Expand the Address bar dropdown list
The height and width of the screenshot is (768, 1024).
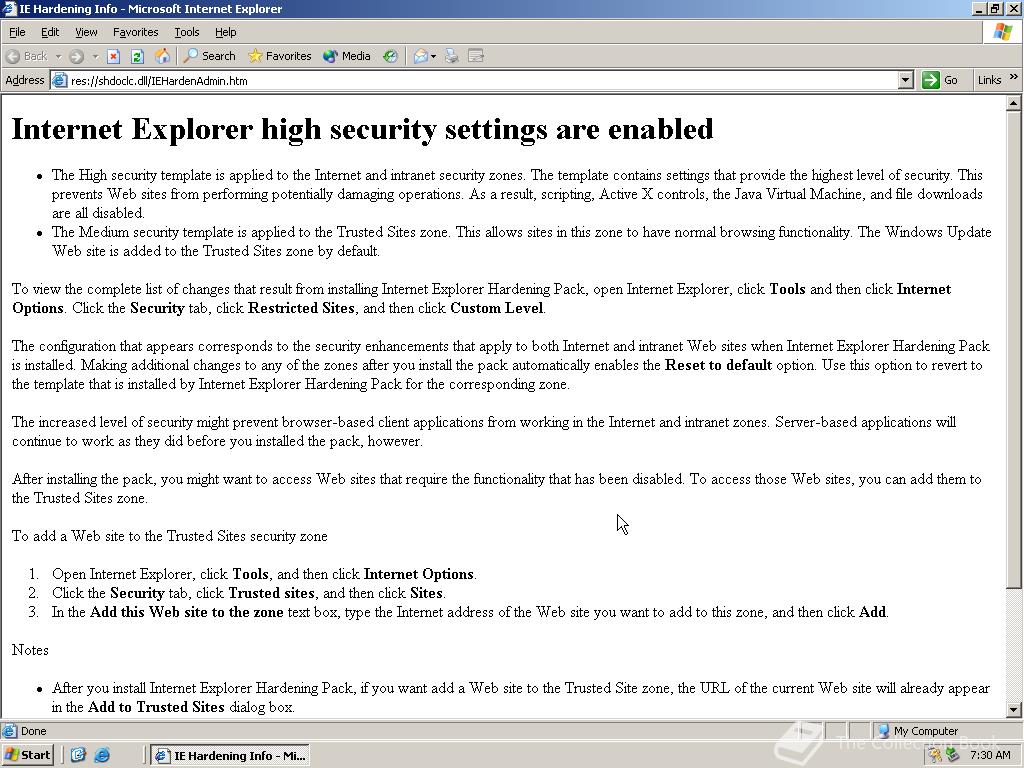[x=905, y=80]
